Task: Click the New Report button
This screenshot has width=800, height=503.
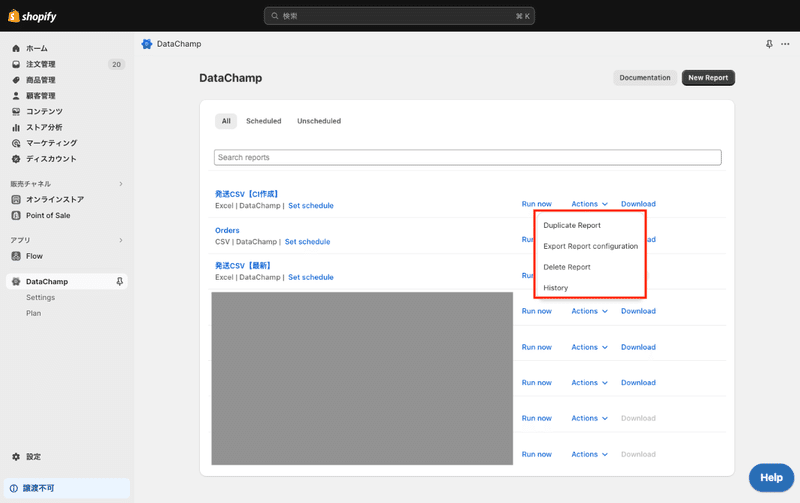Action: (x=708, y=78)
